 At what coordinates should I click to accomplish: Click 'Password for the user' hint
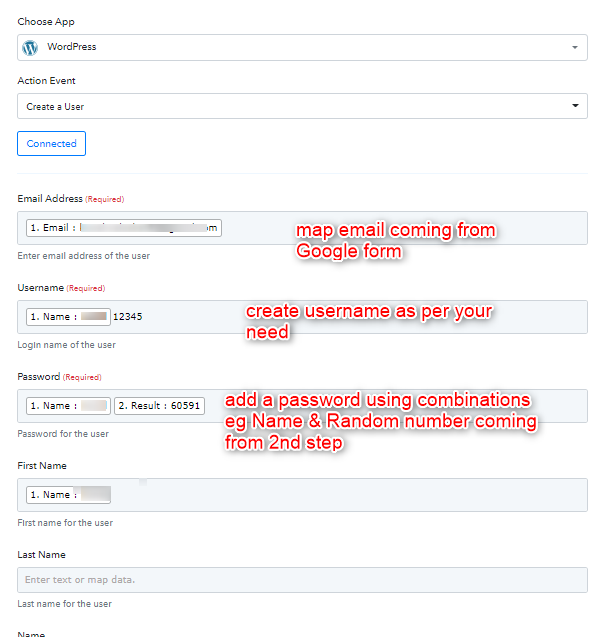click(63, 433)
